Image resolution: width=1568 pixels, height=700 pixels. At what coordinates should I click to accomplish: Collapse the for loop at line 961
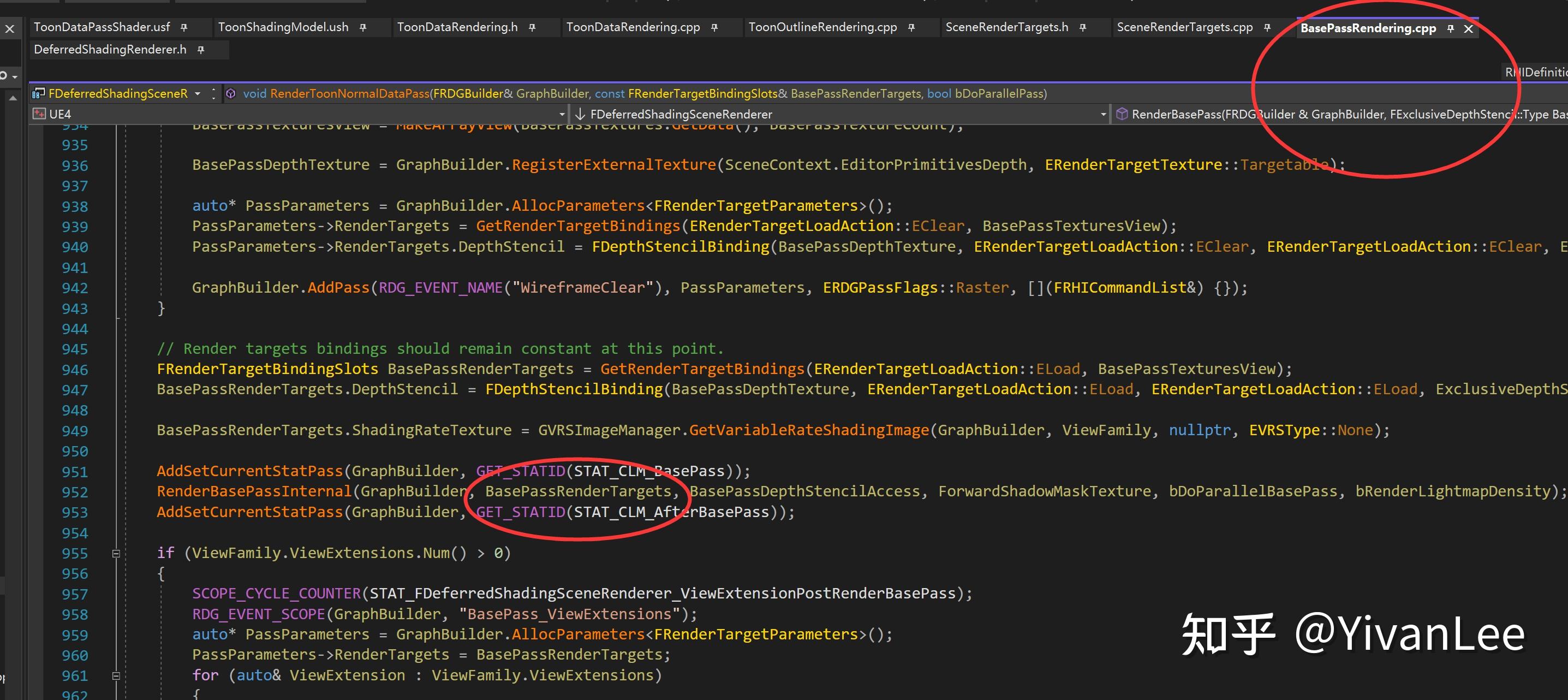(116, 675)
